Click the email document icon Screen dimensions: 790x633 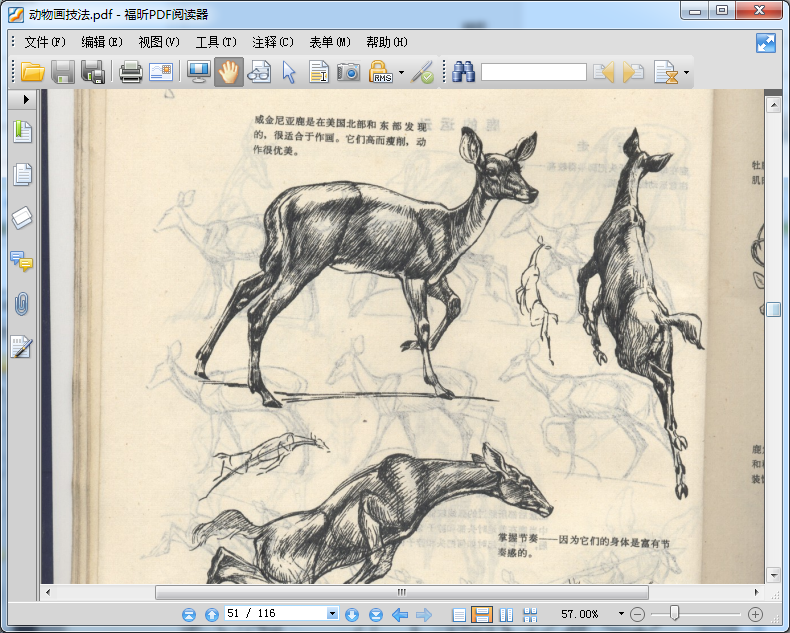[x=161, y=72]
